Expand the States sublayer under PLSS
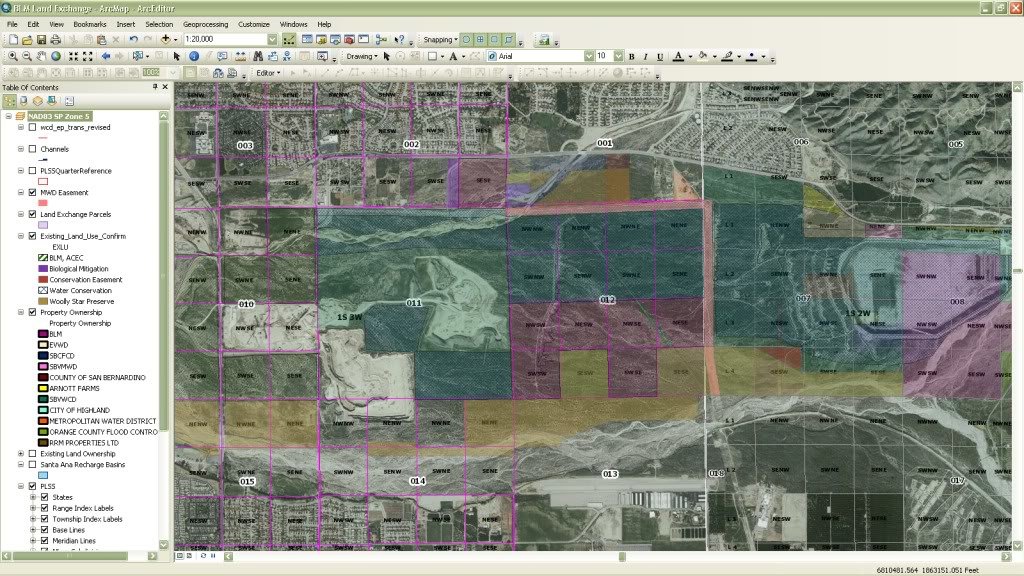1024x576 pixels. click(33, 498)
